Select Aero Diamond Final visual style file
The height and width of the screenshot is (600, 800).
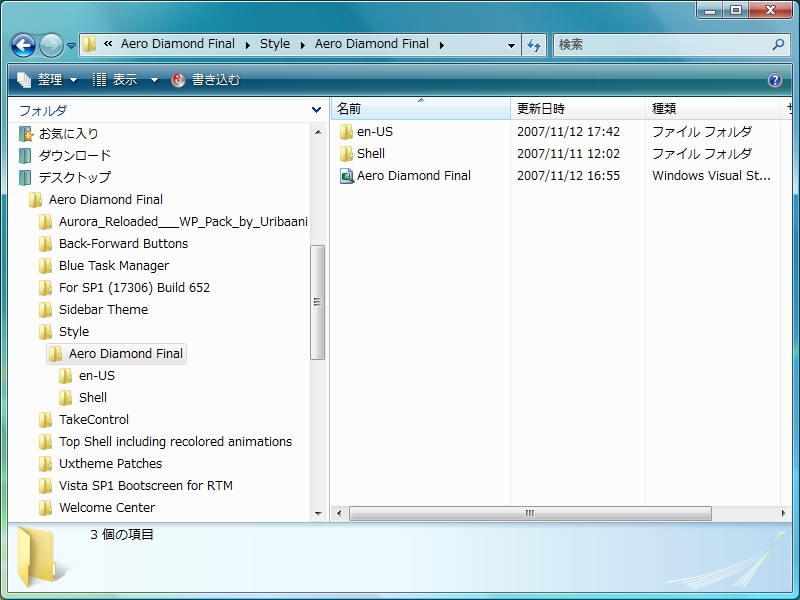coord(405,176)
